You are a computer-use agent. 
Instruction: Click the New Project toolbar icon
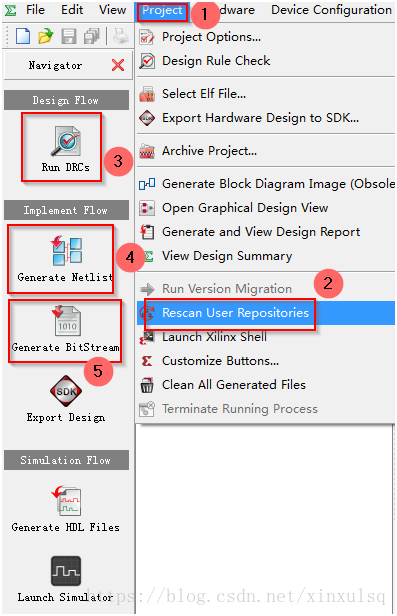click(23, 36)
